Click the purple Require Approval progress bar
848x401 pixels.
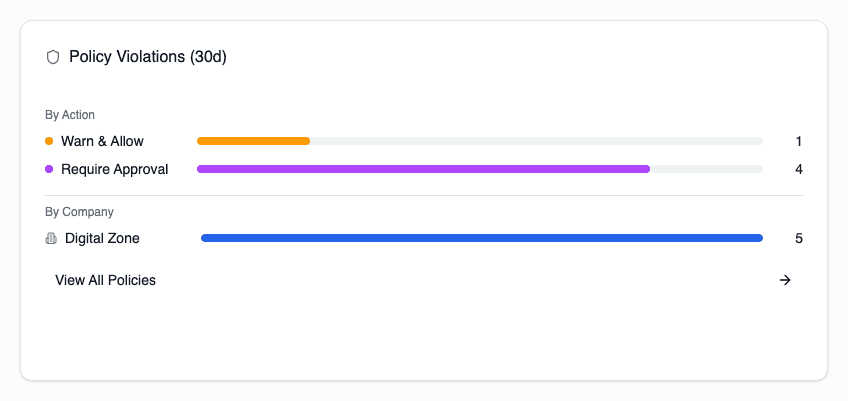(423, 169)
